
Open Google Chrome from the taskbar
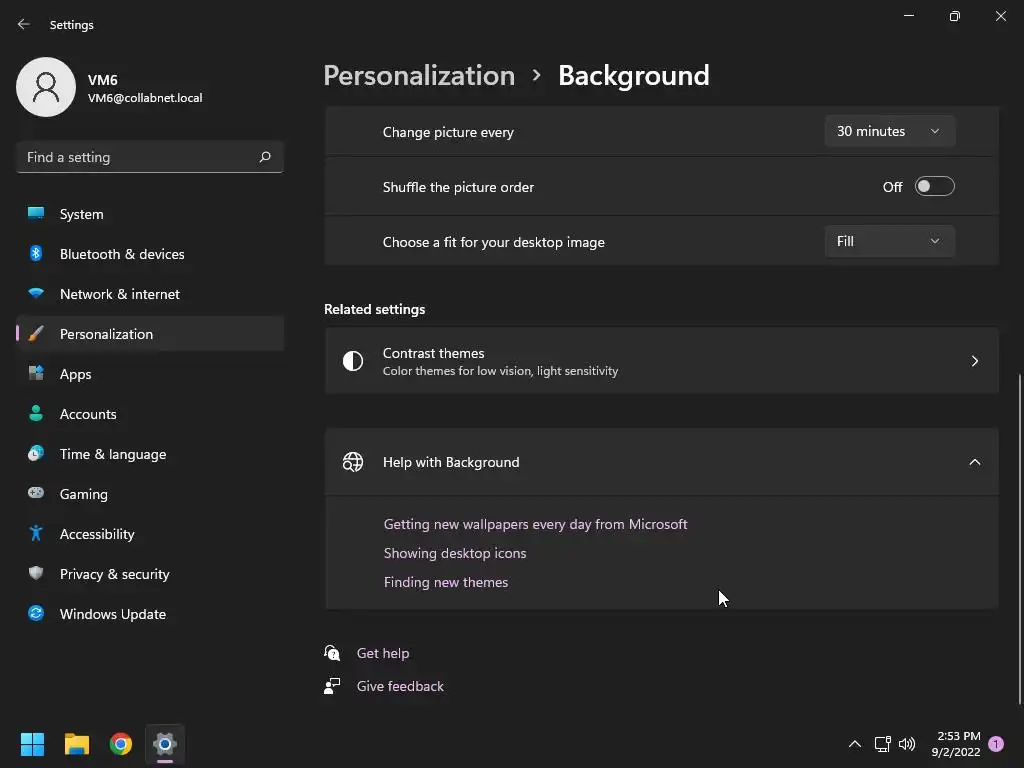click(121, 744)
